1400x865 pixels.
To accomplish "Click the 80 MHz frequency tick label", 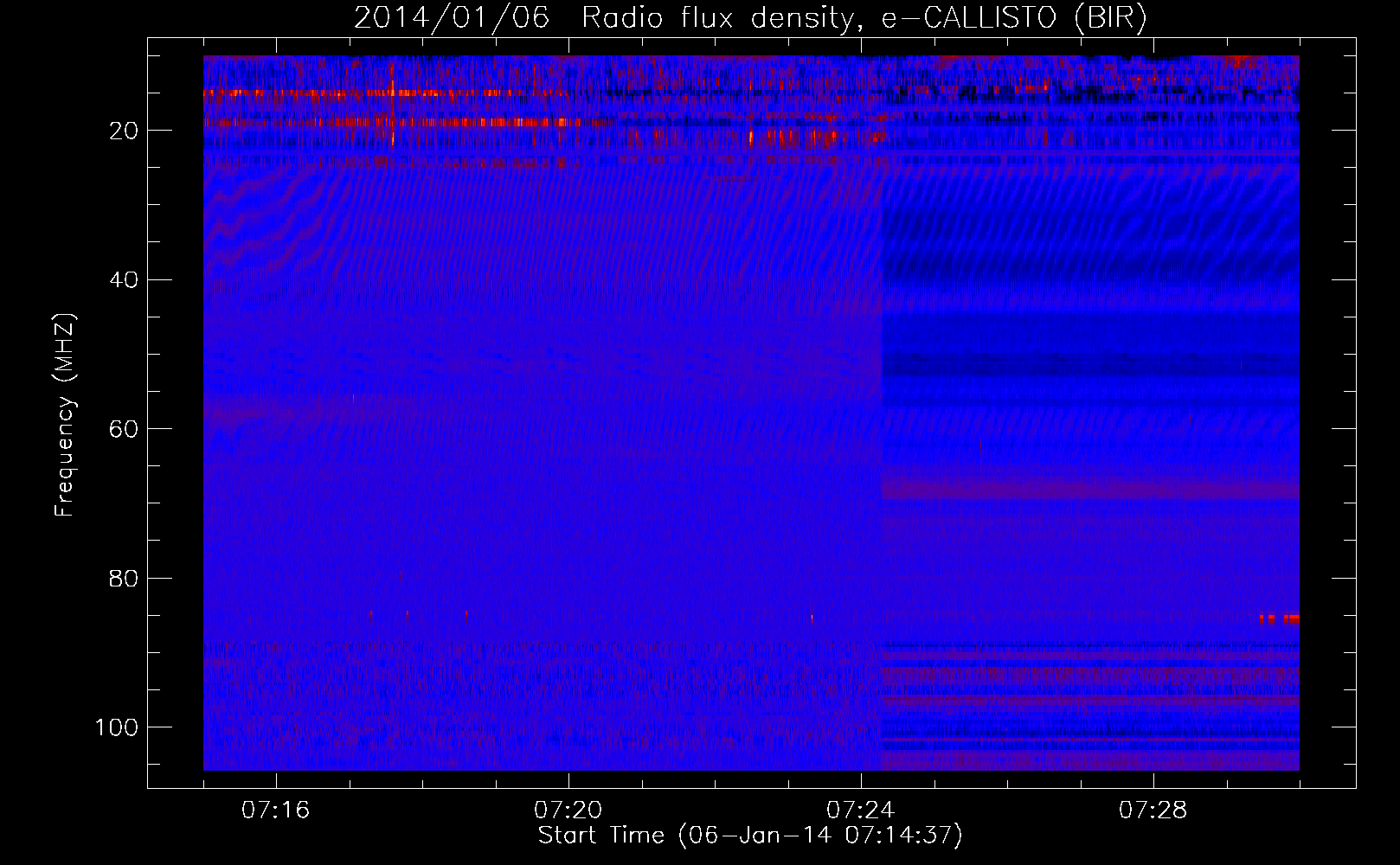I will [124, 579].
